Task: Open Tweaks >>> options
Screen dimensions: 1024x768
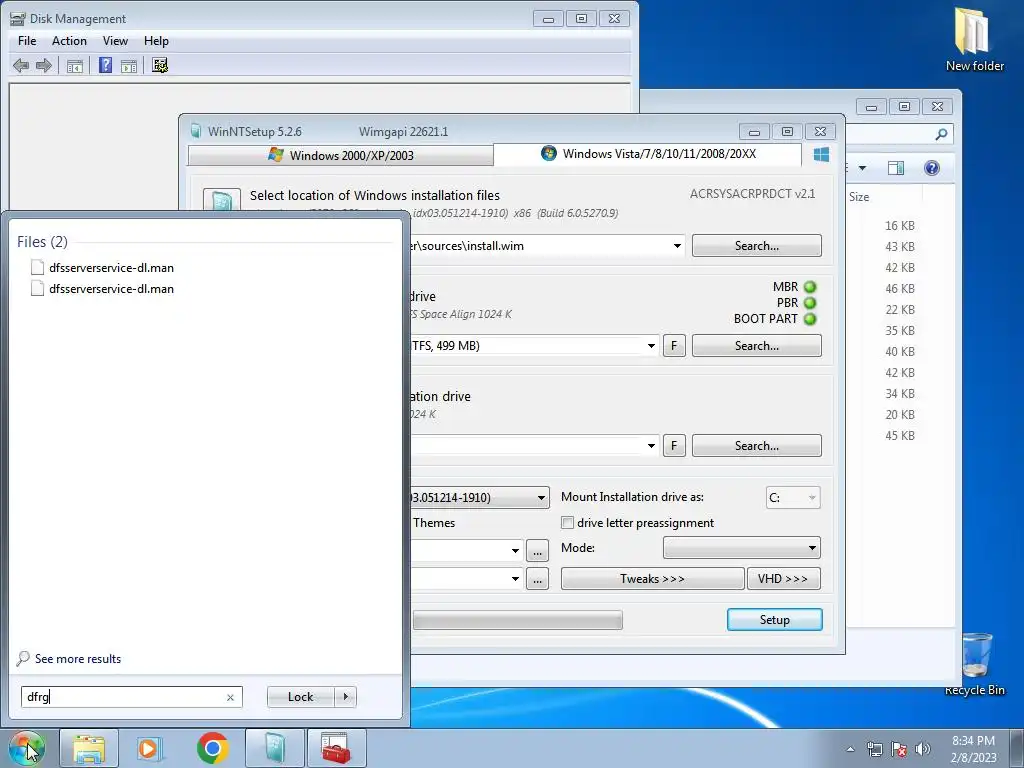Action: (652, 579)
